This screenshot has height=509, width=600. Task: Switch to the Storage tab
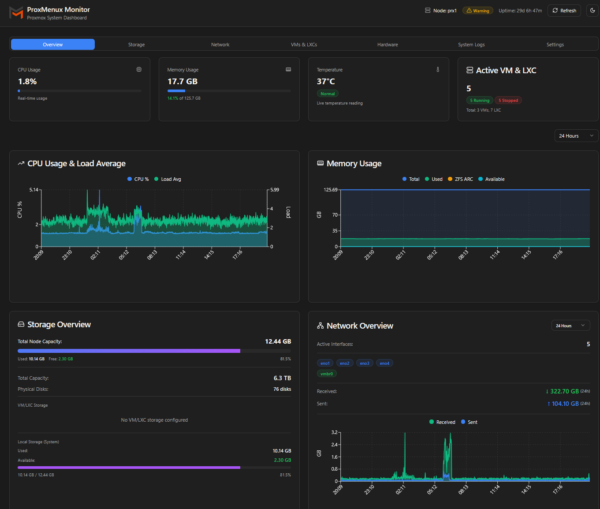[x=136, y=45]
